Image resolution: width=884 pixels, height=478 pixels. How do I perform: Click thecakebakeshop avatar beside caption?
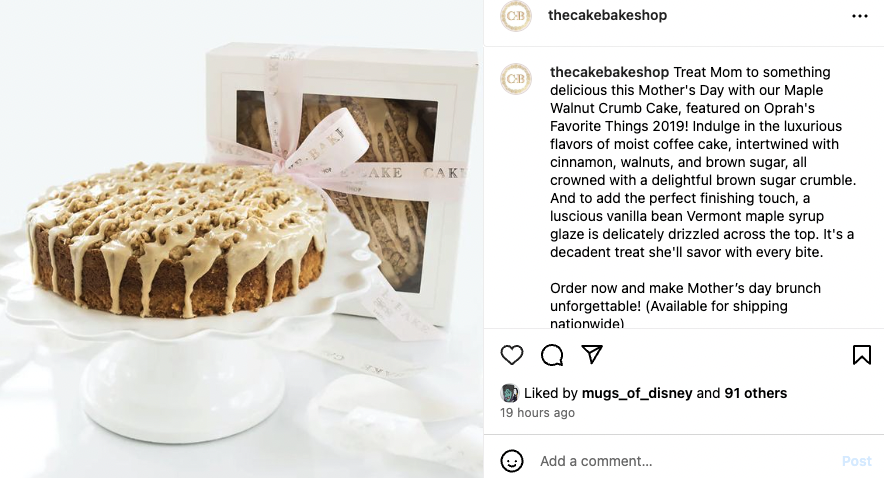[x=516, y=79]
